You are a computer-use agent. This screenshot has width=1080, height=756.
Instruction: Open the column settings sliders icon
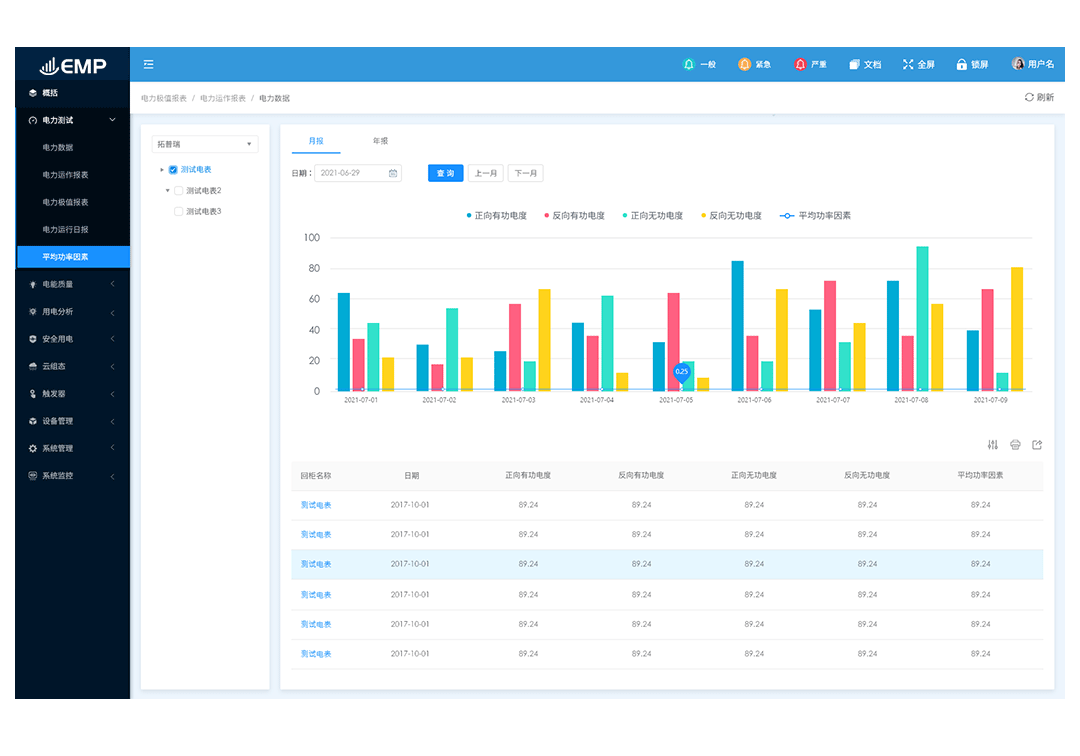993,445
